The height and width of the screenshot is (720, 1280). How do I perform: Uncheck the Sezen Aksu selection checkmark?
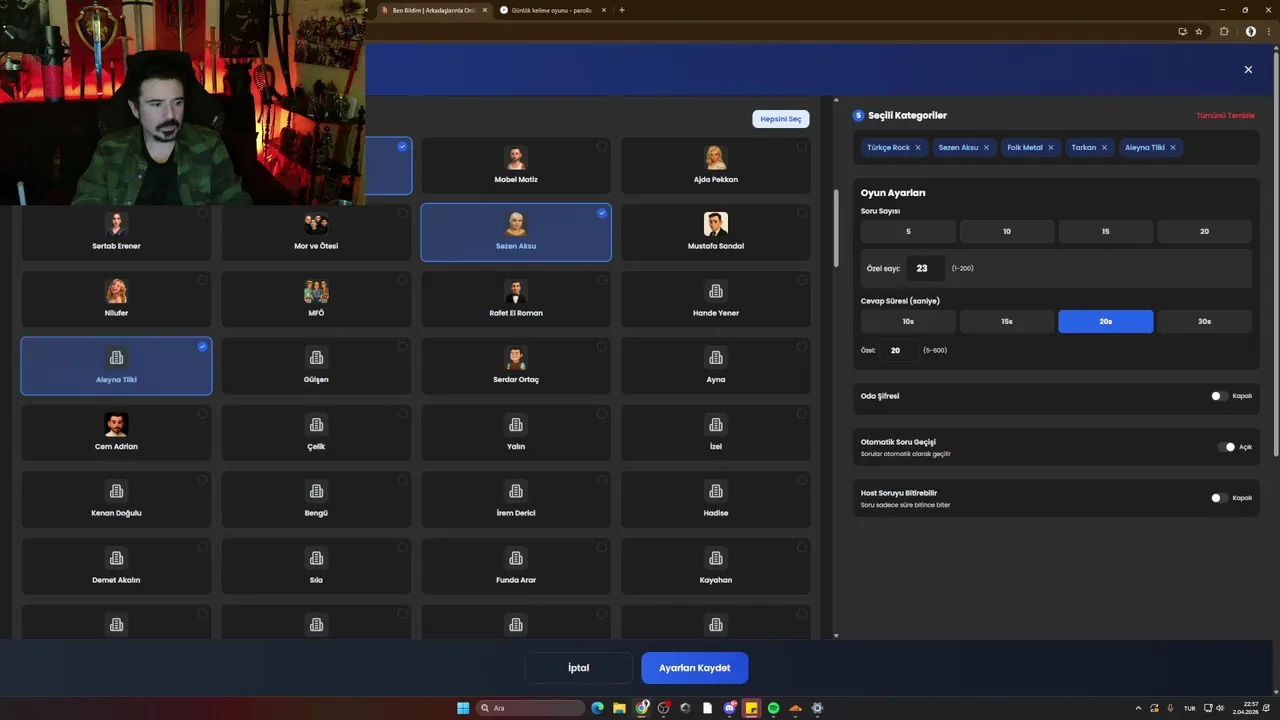pyautogui.click(x=601, y=213)
